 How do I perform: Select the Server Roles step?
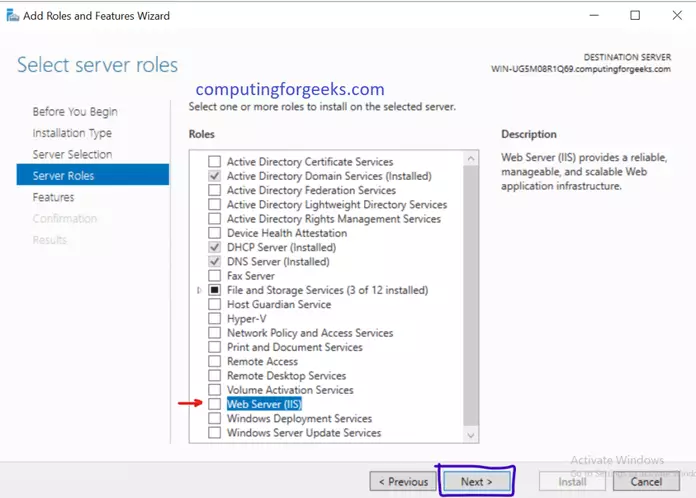point(93,175)
